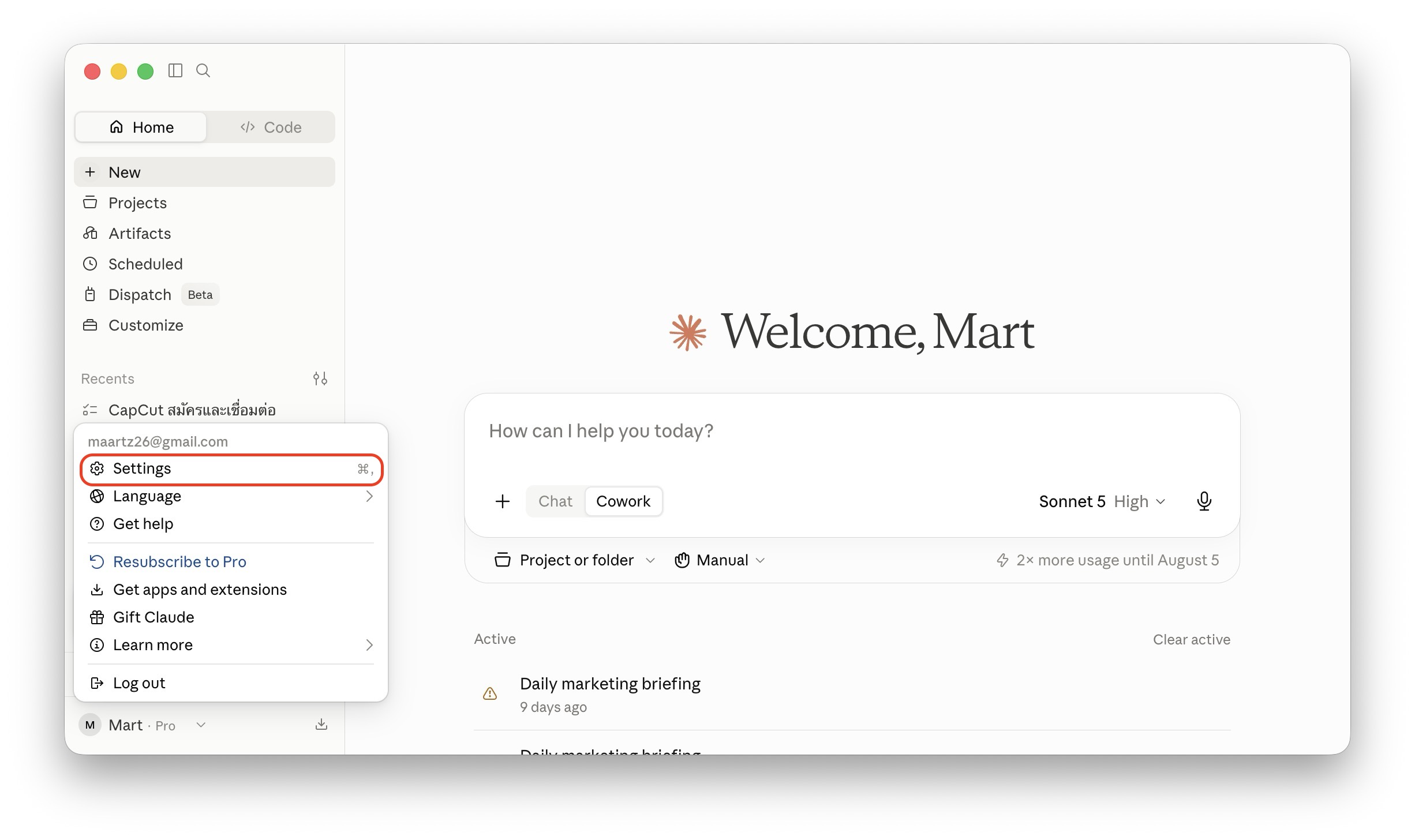This screenshot has width=1415, height=840.
Task: Open search with the magnifier icon
Action: pyautogui.click(x=203, y=70)
